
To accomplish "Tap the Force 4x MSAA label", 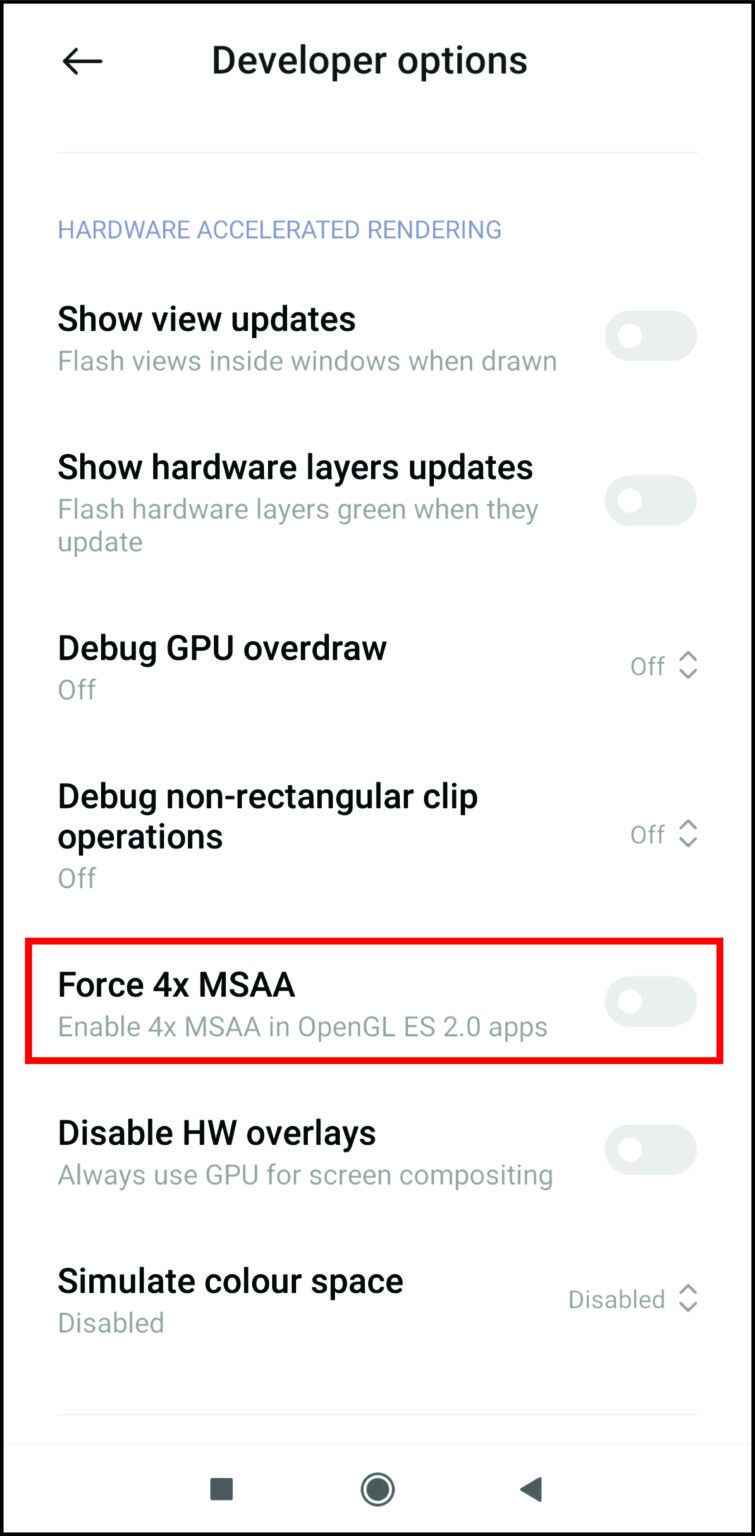I will [x=176, y=985].
